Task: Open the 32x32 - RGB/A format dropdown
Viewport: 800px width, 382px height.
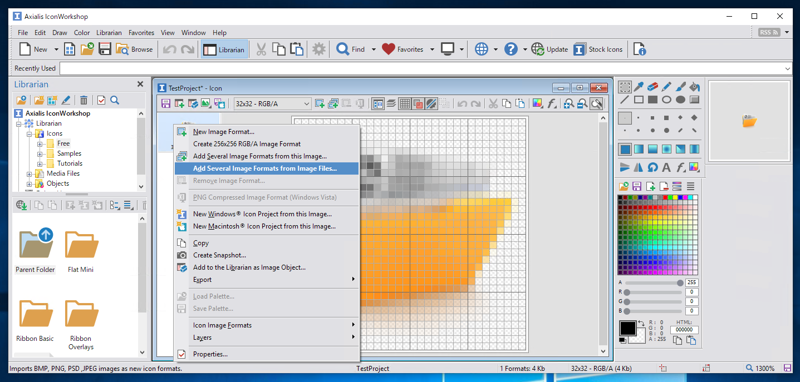Action: pyautogui.click(x=272, y=104)
